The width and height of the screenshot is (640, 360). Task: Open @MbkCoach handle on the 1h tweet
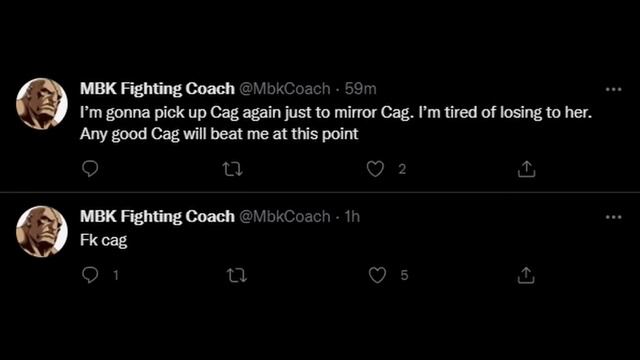284,217
